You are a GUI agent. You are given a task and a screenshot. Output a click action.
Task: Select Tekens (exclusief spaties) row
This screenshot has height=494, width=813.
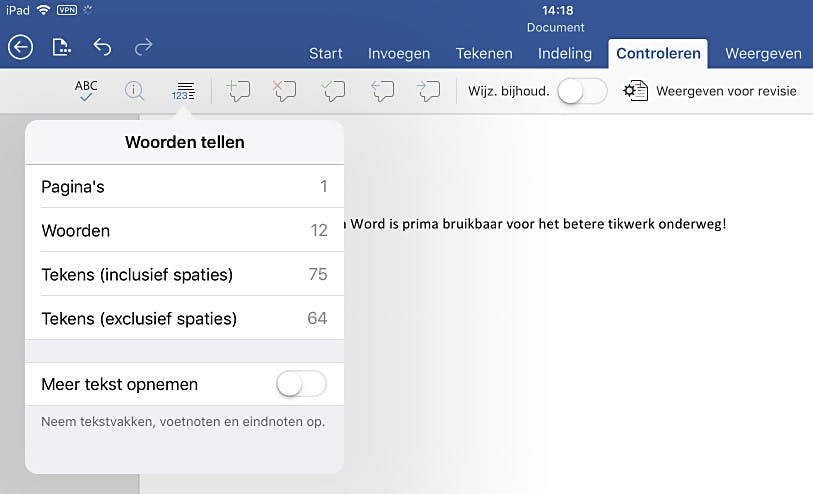pos(185,318)
